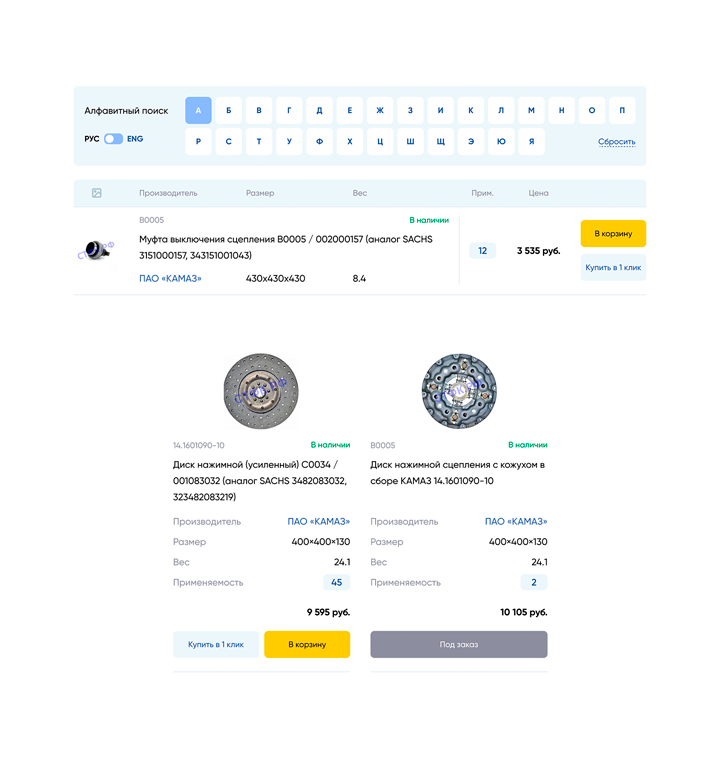
Task: Open Диск нажимной сцепления с кожухом title
Action: 457,472
